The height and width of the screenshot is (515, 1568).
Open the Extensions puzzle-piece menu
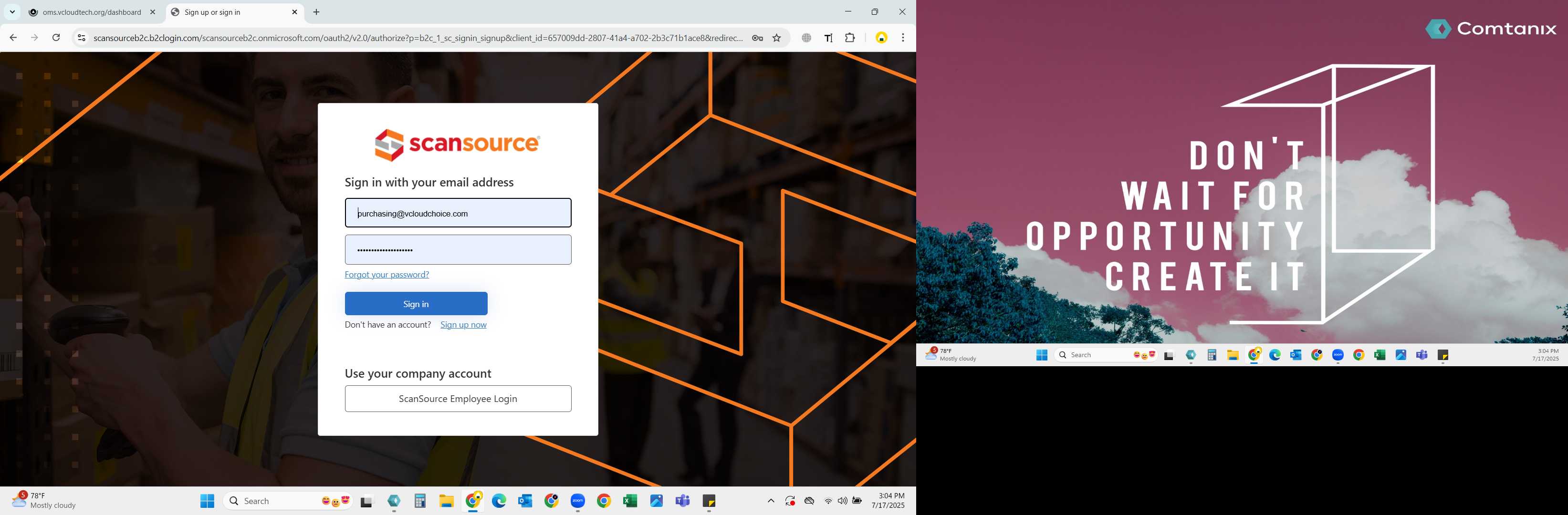pos(850,38)
